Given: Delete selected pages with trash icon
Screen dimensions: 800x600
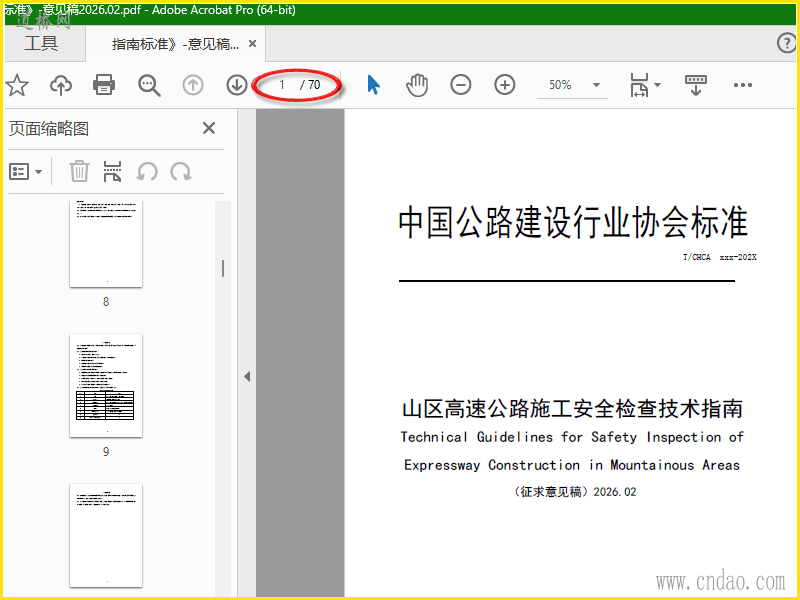Looking at the screenshot, I should 79,171.
